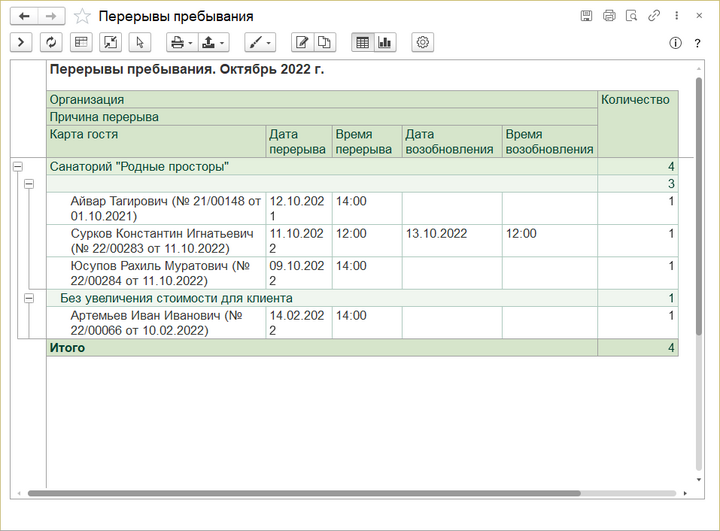The image size is (720, 531).
Task: Click the resume date 13.10.2022 cell
Action: 452,241
